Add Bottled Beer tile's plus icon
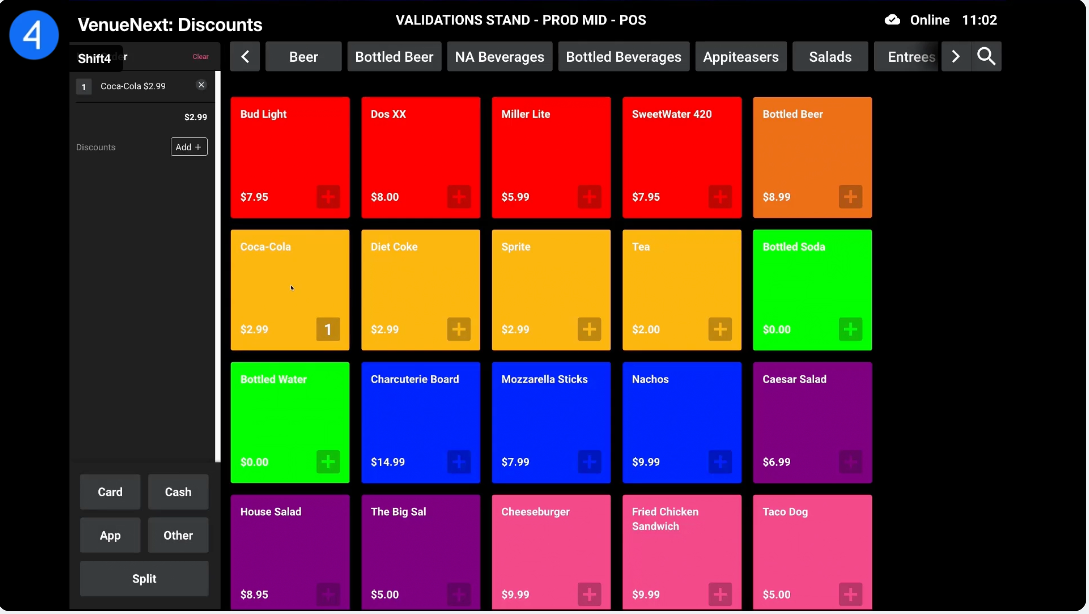 pyautogui.click(x=850, y=197)
